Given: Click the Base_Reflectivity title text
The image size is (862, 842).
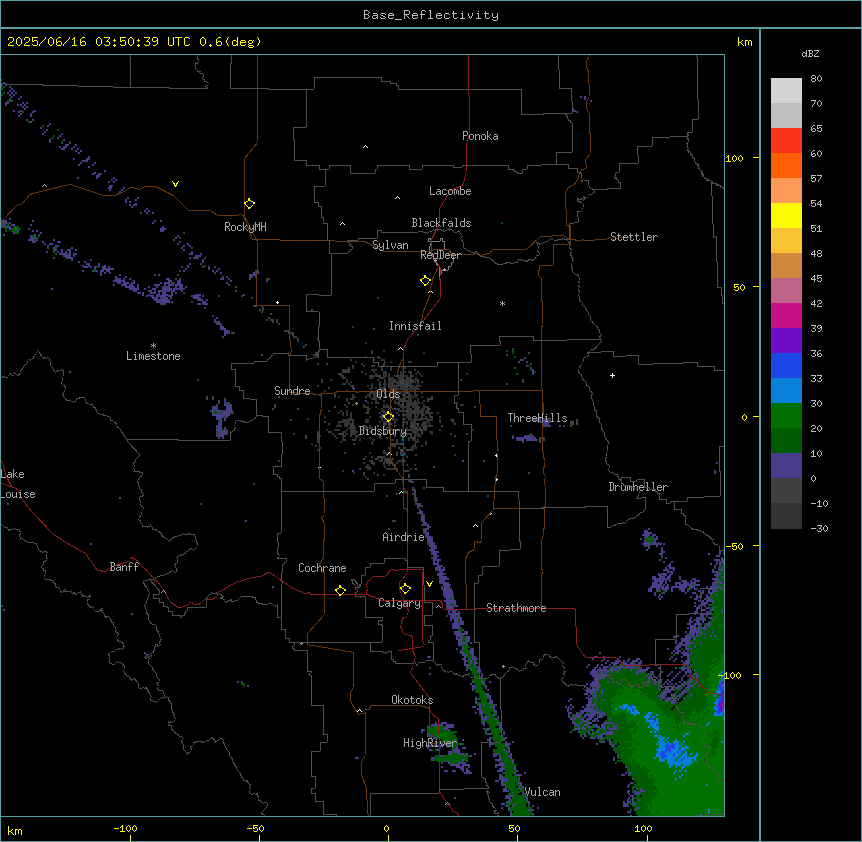Looking at the screenshot, I should coord(431,15).
